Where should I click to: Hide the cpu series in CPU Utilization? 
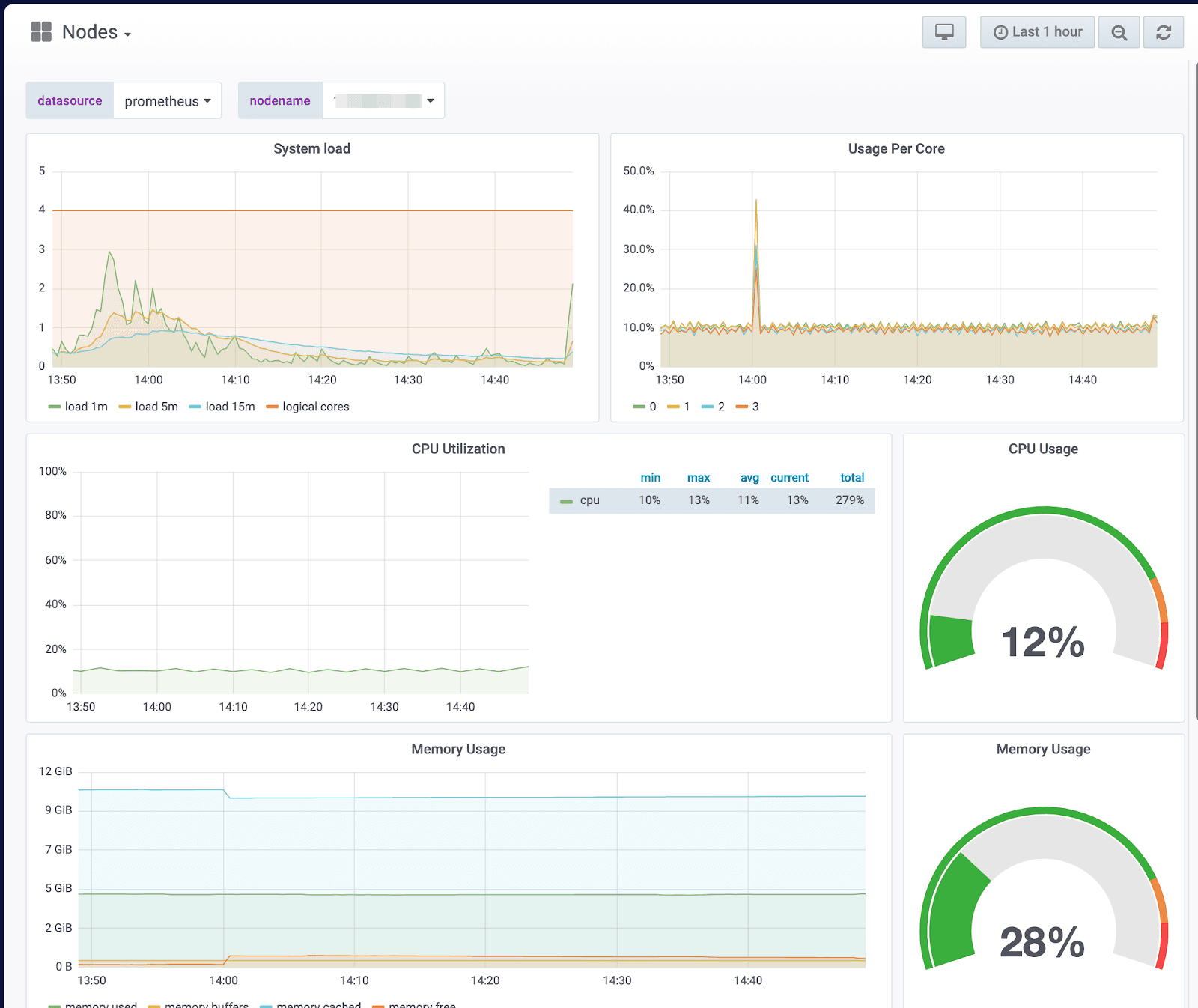click(589, 500)
